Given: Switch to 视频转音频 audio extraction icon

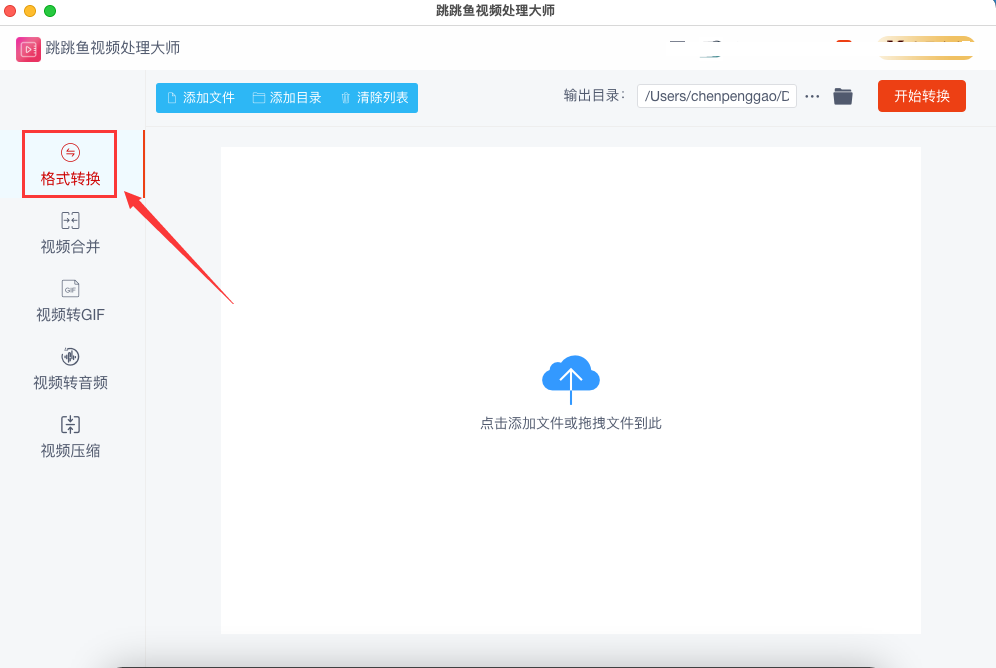Looking at the screenshot, I should pos(70,357).
